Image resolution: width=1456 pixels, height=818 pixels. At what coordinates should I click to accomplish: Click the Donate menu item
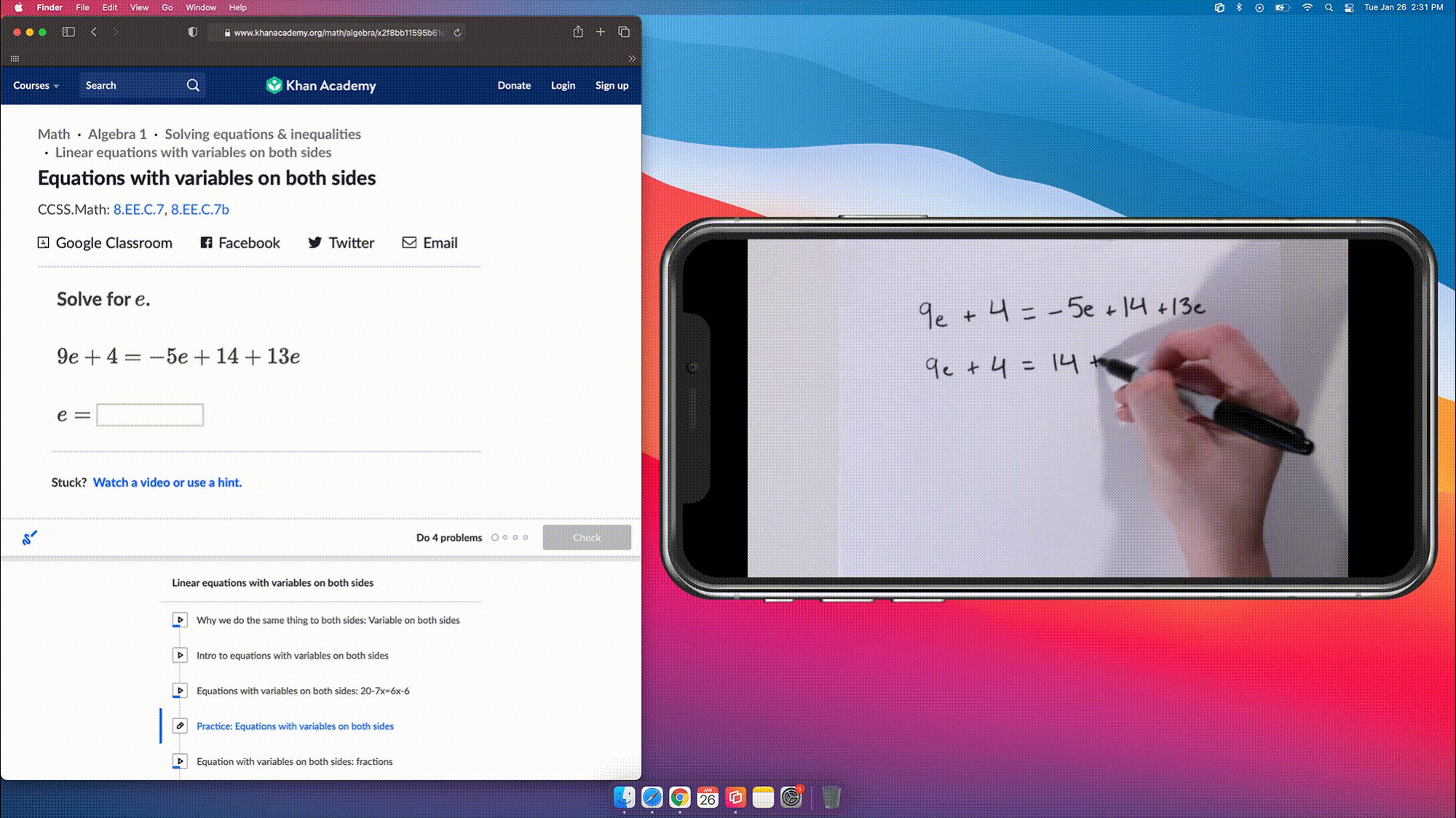(514, 85)
